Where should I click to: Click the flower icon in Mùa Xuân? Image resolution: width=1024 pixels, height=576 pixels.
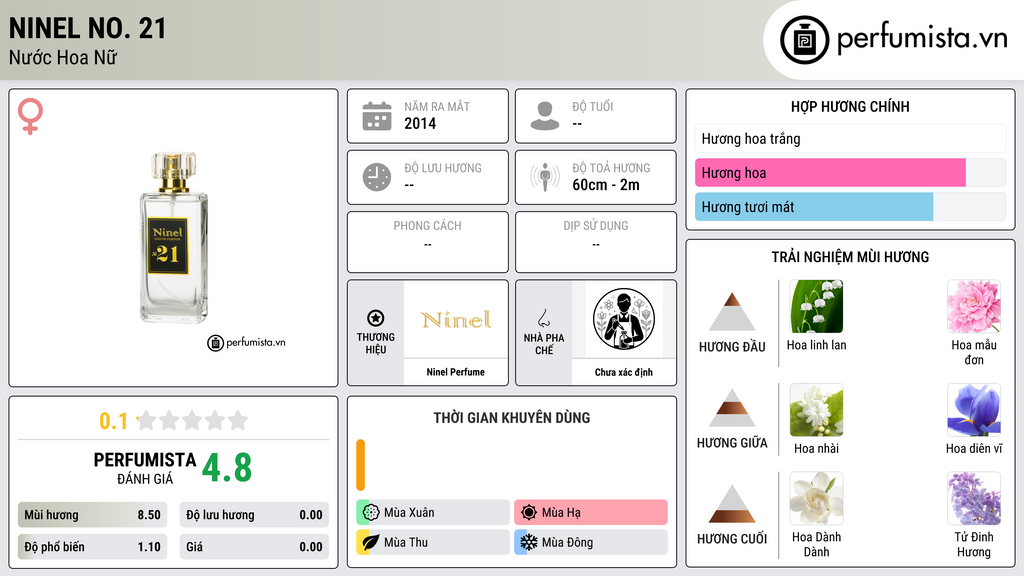click(x=371, y=512)
